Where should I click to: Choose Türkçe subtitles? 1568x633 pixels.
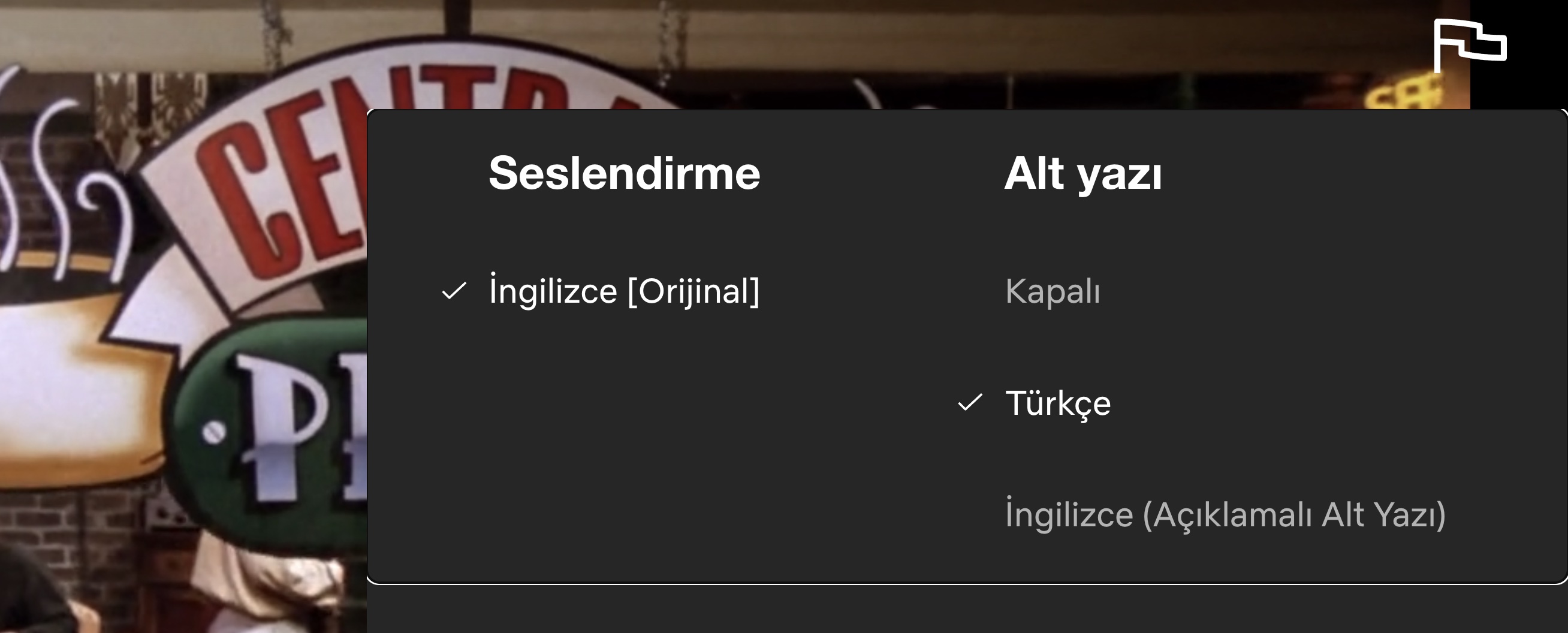(x=1058, y=403)
